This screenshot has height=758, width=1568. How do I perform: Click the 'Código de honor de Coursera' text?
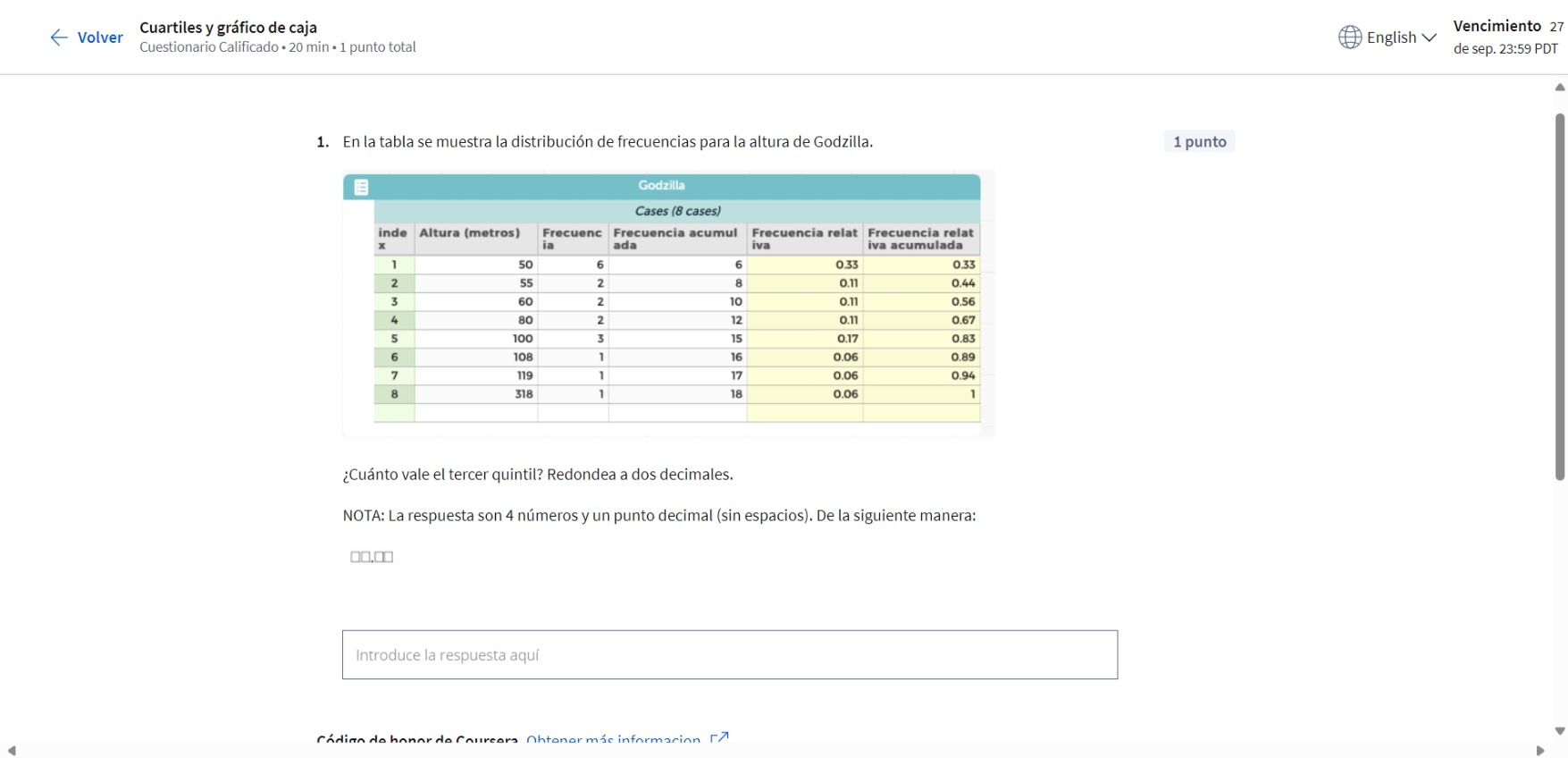tap(417, 740)
